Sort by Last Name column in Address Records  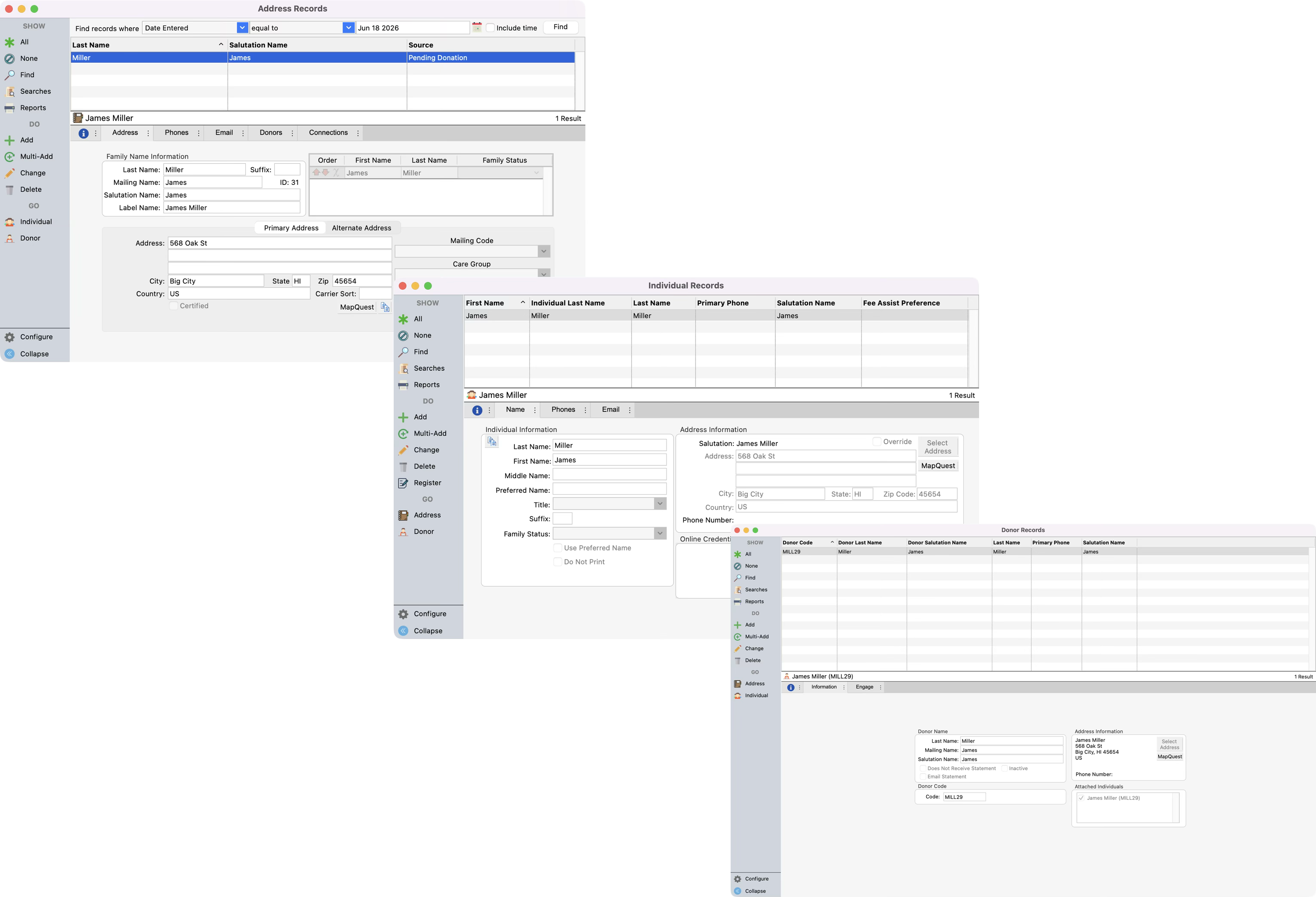coord(148,45)
